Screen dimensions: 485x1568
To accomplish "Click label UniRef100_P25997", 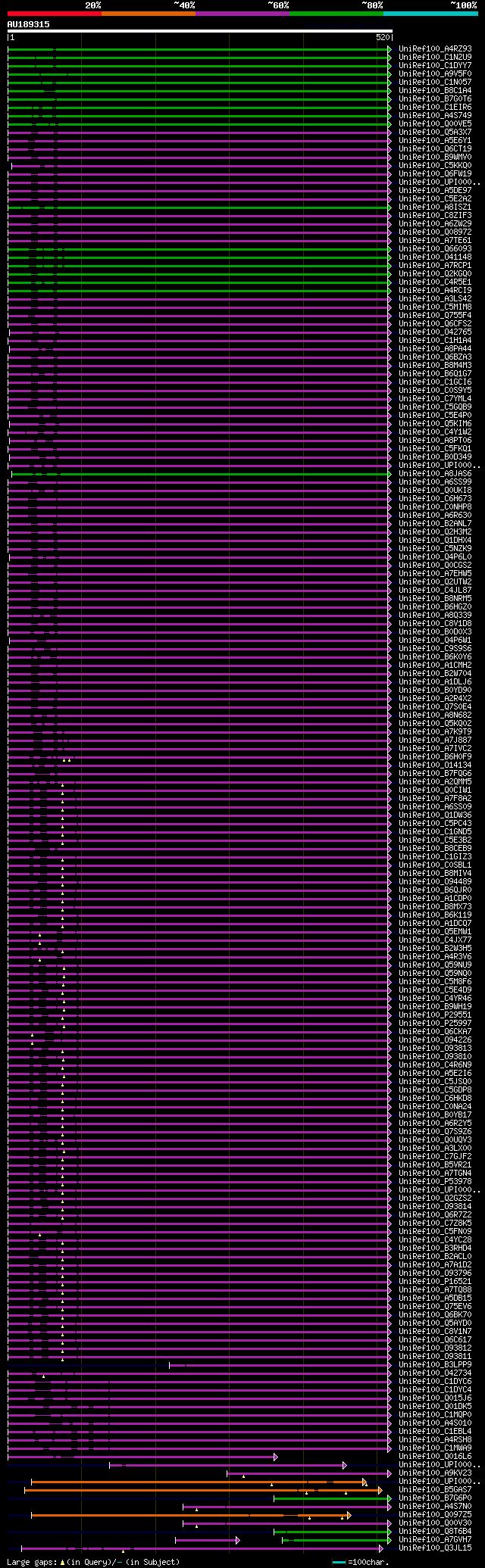I will coord(435,1023).
